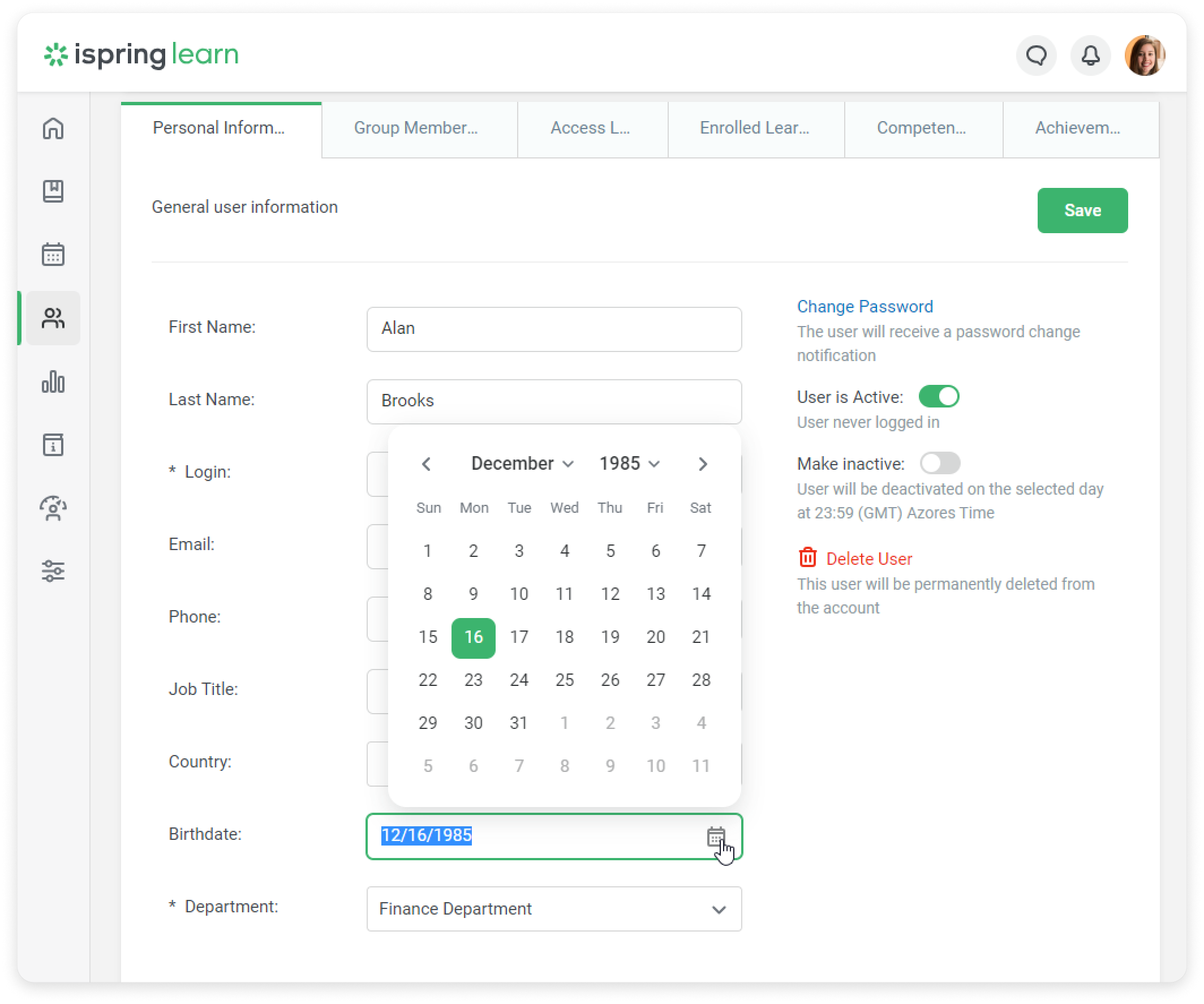Click the Birthdate calendar picker icon
This screenshot has height=1004, width=1204.
716,837
